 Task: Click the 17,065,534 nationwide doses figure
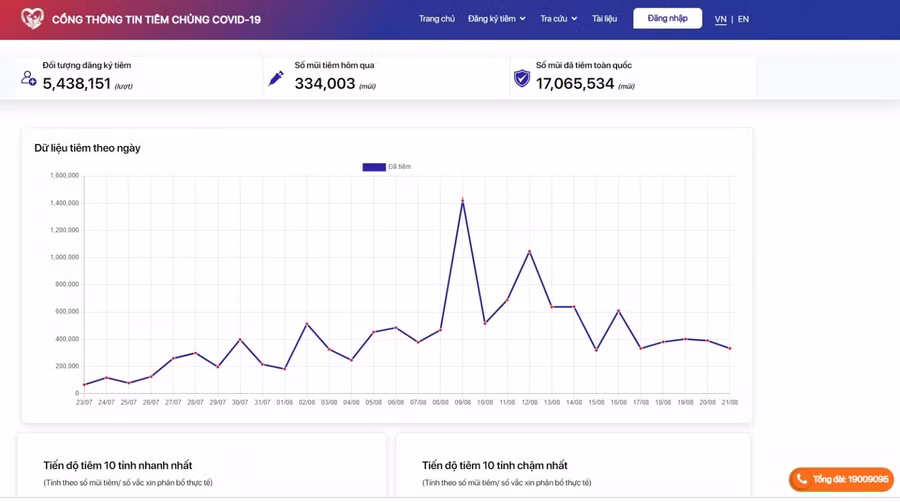pos(575,84)
